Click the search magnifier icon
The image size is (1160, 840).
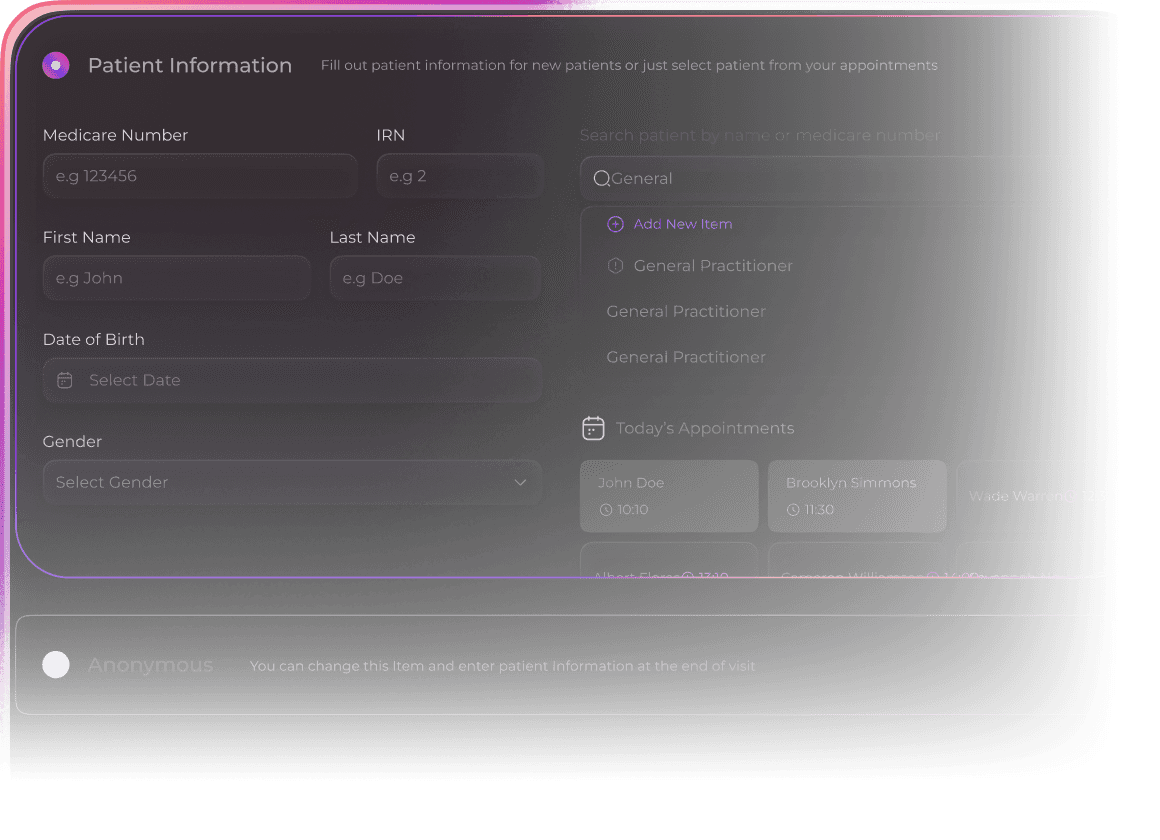(x=601, y=178)
